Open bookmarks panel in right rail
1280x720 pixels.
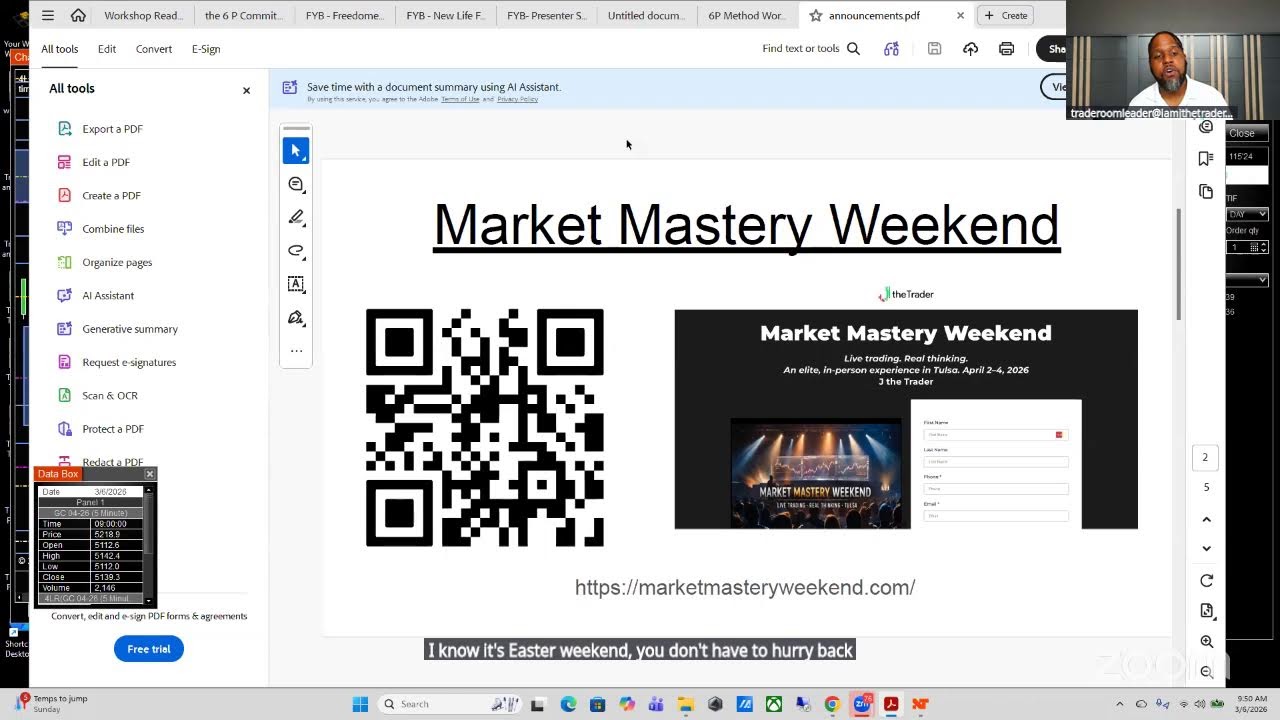point(1206,158)
